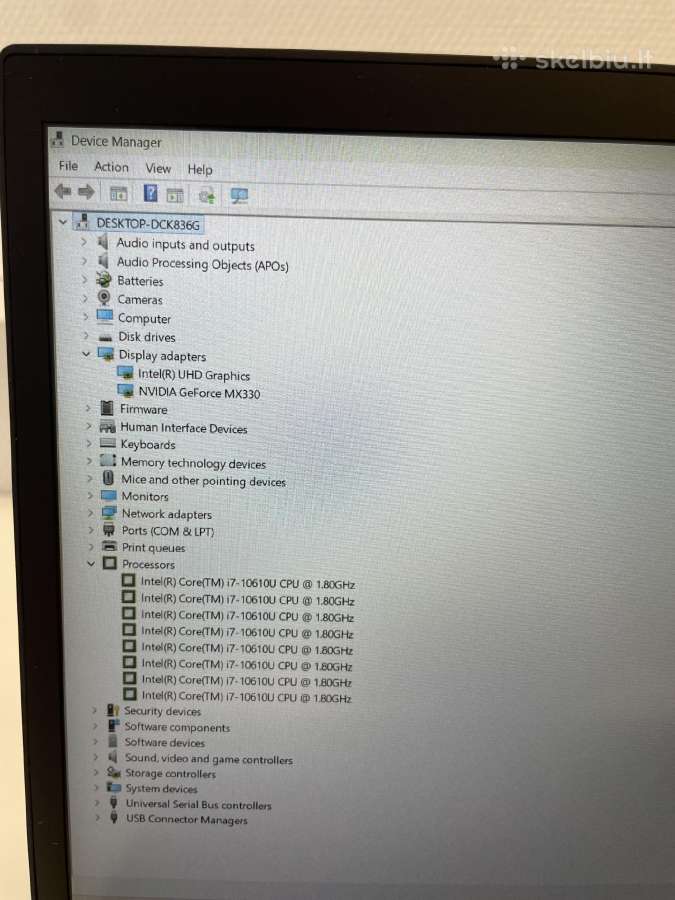Open the File menu
Image resolution: width=675 pixels, height=900 pixels.
(x=68, y=166)
